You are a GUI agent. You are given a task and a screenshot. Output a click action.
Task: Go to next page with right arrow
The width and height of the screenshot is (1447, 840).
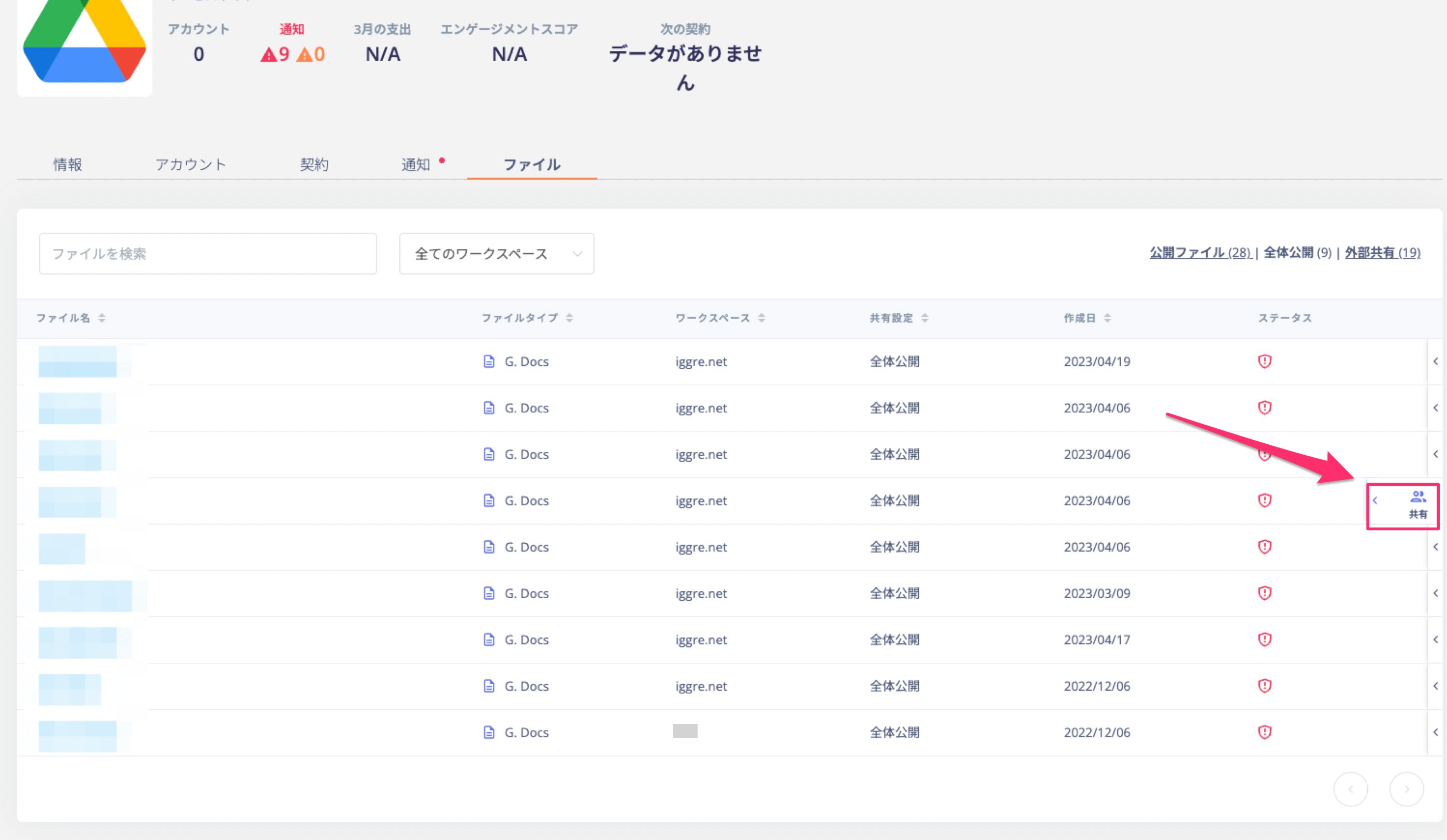click(1406, 789)
